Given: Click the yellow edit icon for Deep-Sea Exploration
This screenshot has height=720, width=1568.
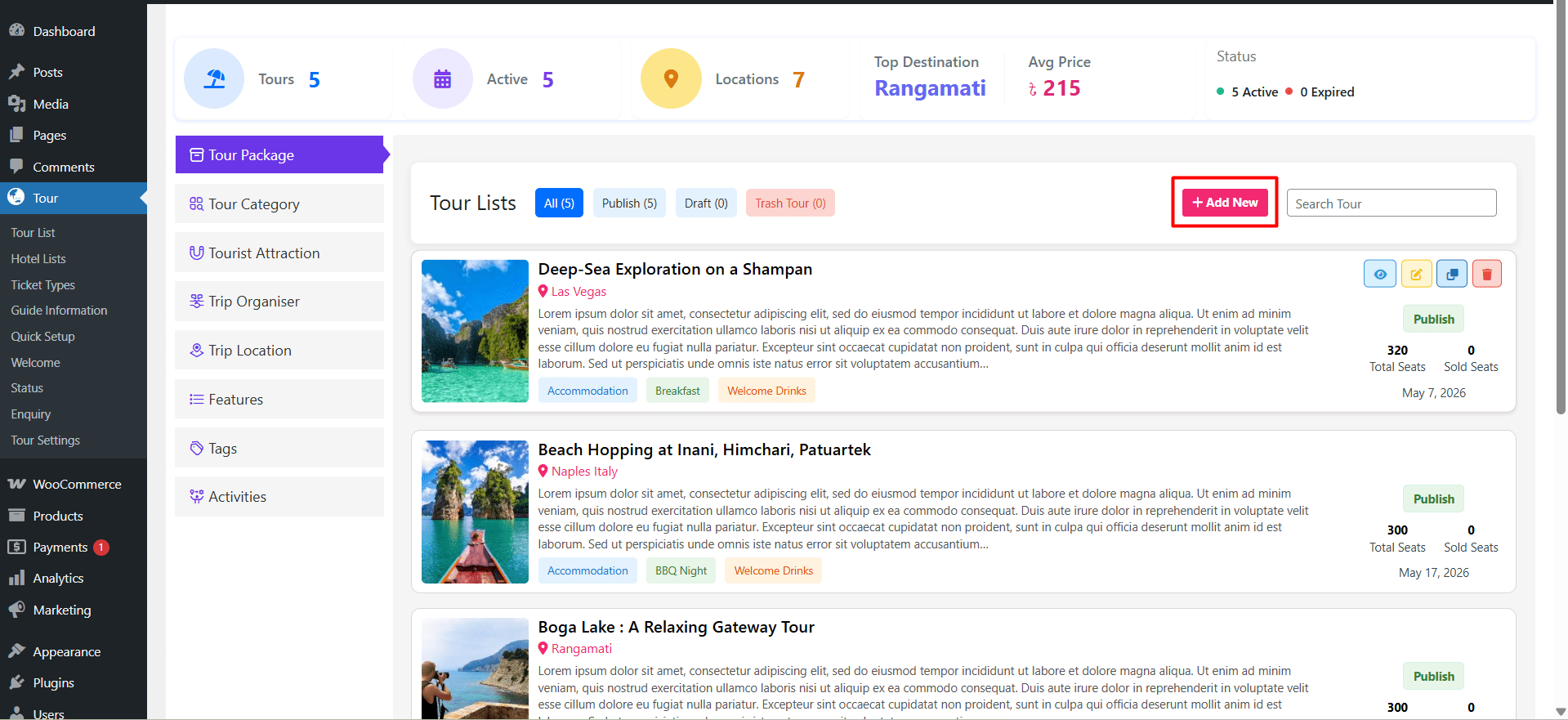Looking at the screenshot, I should [x=1416, y=274].
